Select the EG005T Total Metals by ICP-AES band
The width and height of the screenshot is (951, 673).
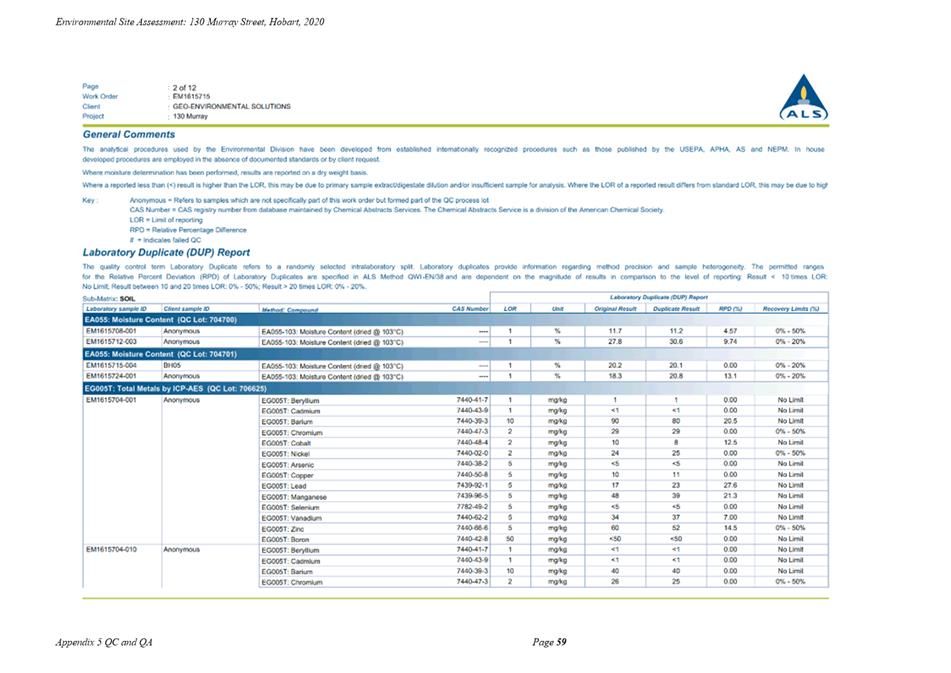pyautogui.click(x=175, y=387)
